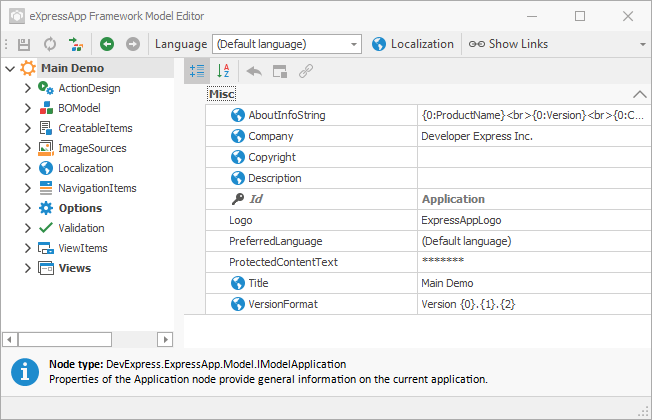Expand the BOModel tree node
Viewport: 652px width, 420px height.
(28, 108)
